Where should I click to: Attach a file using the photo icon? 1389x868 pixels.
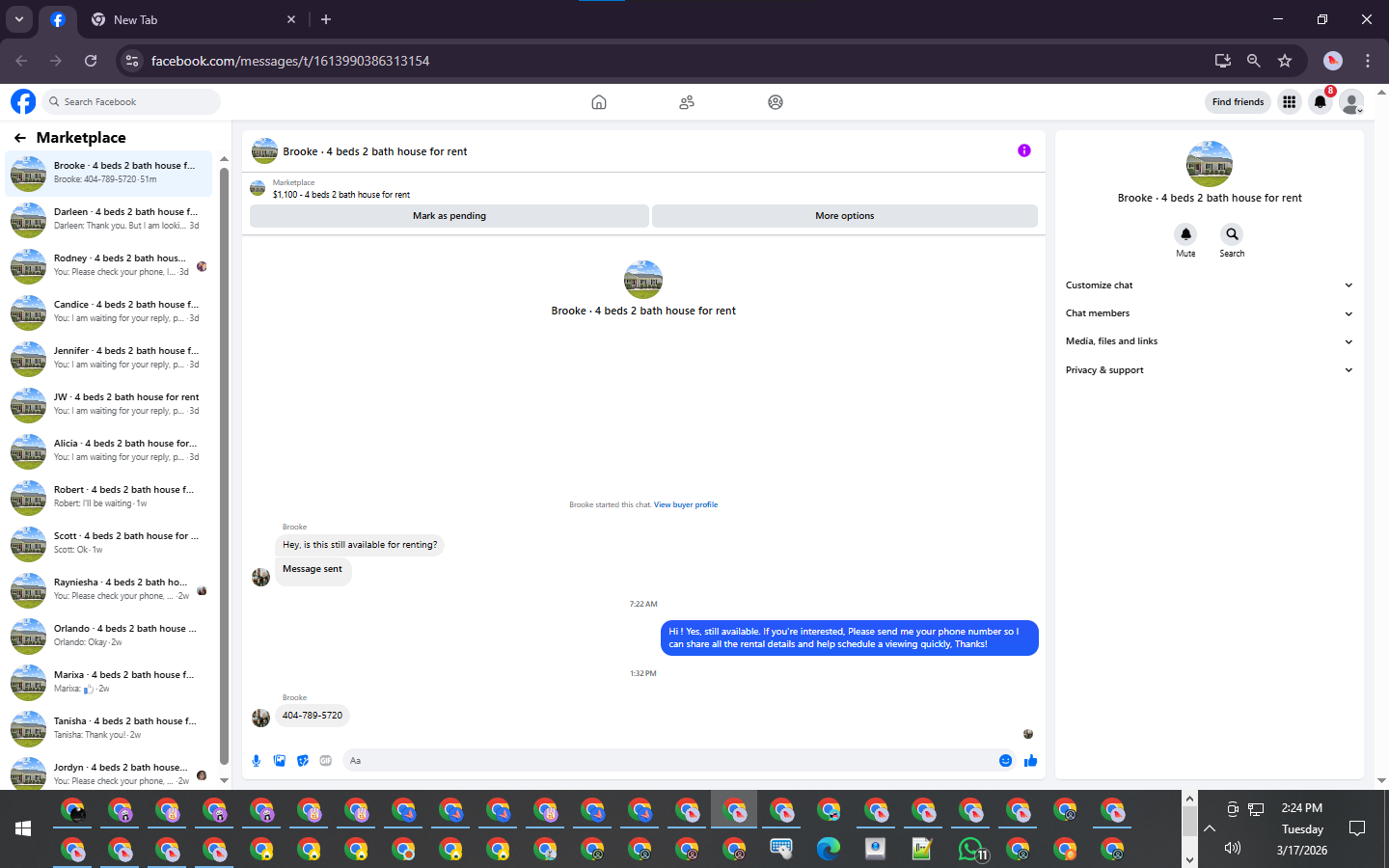click(280, 761)
